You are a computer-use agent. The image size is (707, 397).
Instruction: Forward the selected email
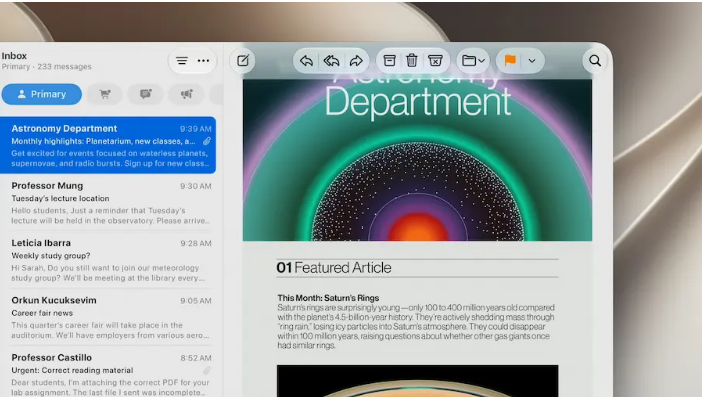356,60
